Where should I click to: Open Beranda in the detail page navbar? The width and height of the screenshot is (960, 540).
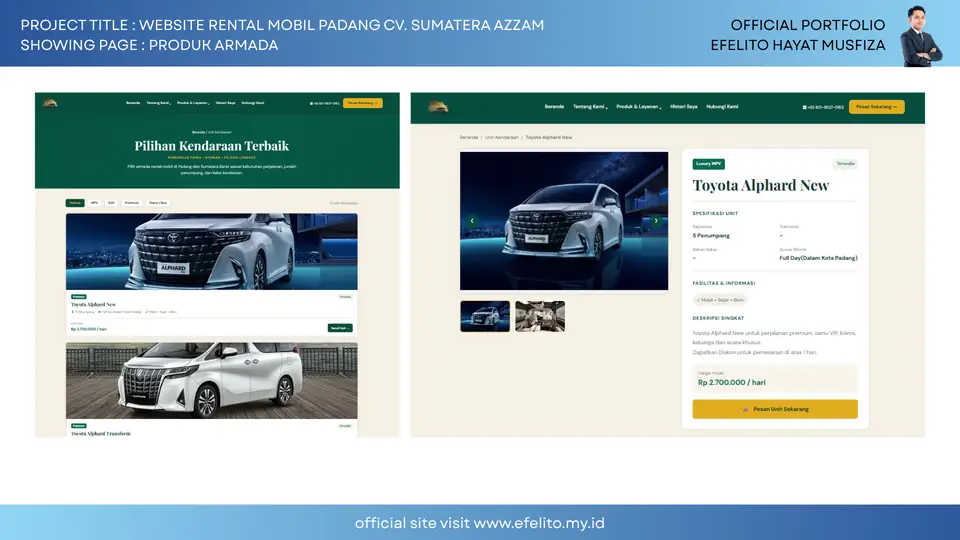pyautogui.click(x=554, y=107)
